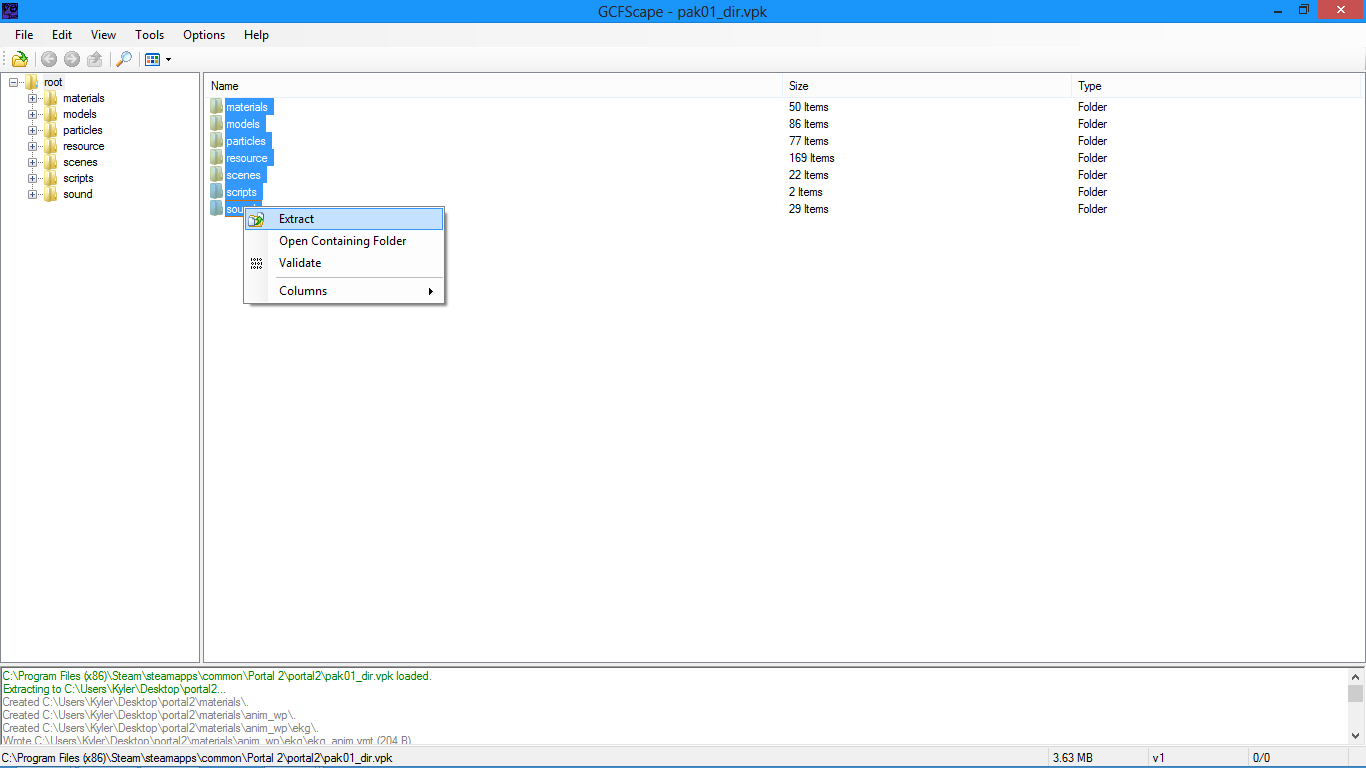
Task: Click the resource name in file list
Action: click(247, 158)
